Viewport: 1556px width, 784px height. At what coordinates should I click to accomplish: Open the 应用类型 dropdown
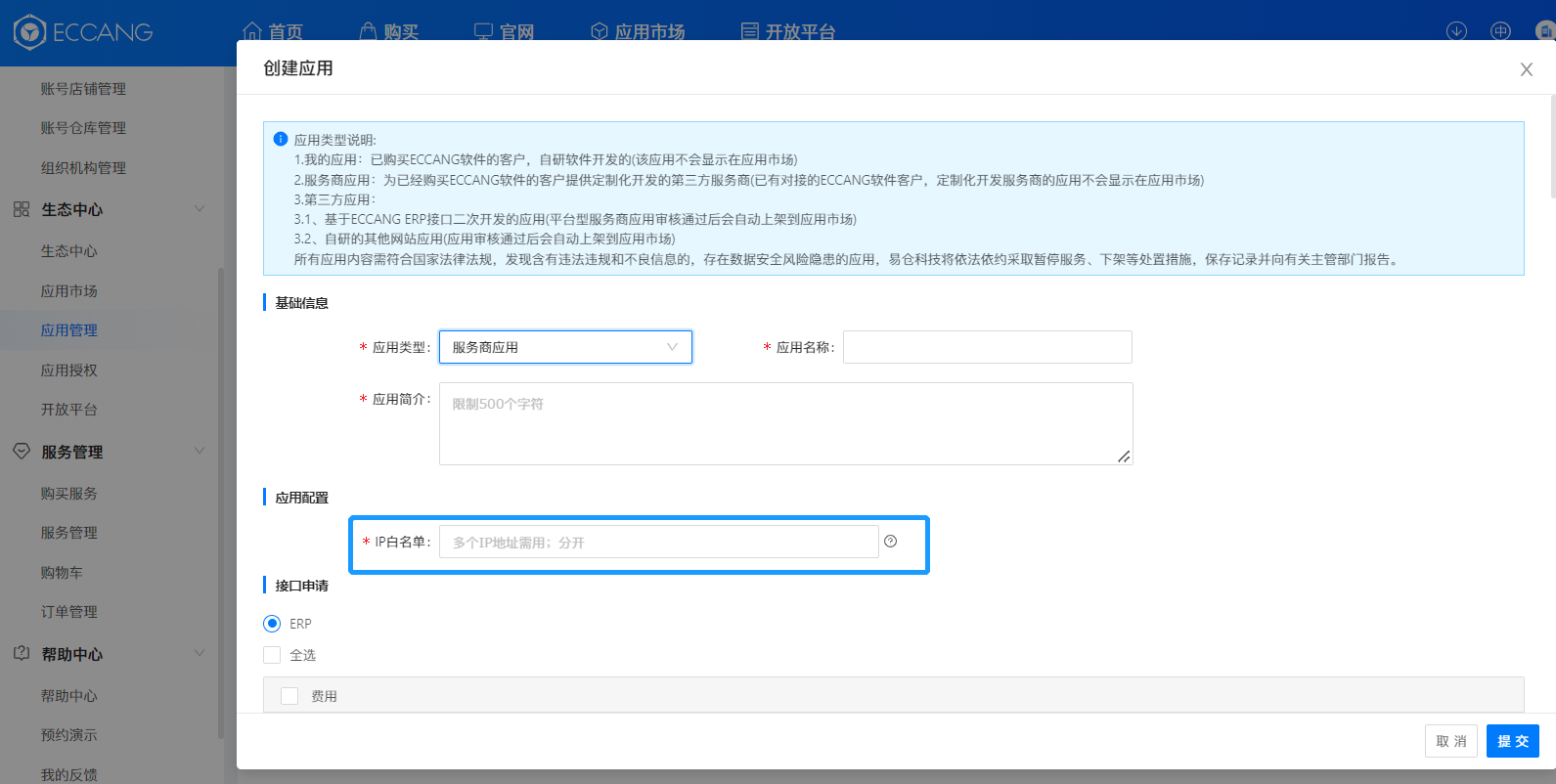(x=565, y=347)
